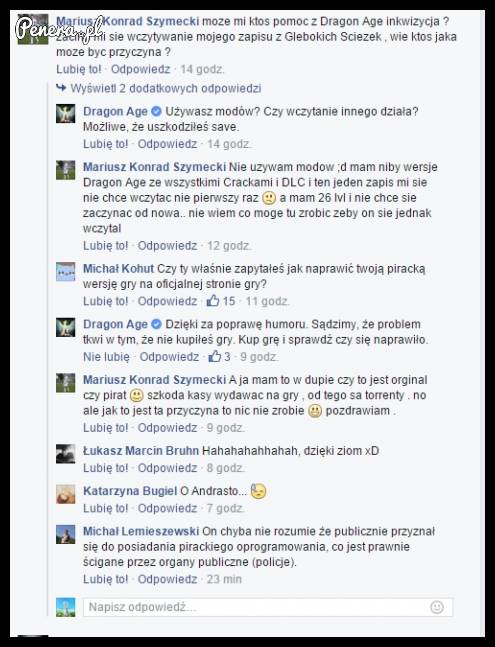Open the Penera.pl logo watermark

(x=59, y=28)
